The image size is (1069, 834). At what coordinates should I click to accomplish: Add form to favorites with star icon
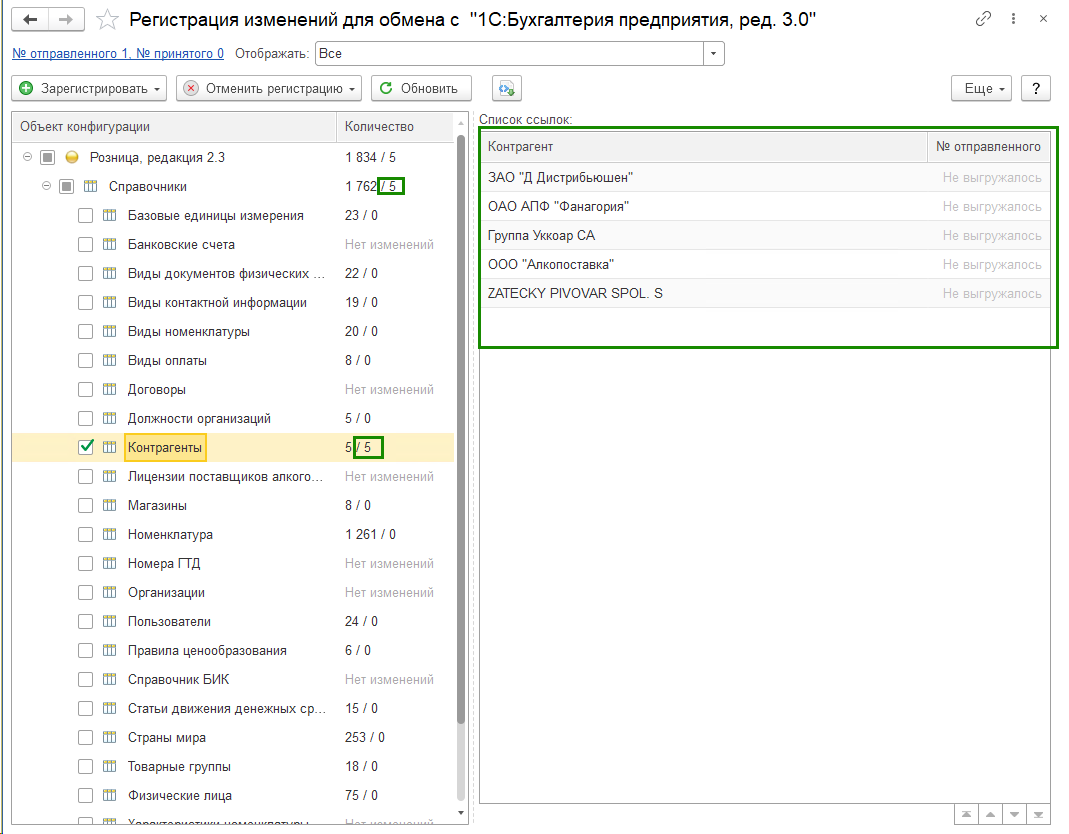click(x=107, y=20)
